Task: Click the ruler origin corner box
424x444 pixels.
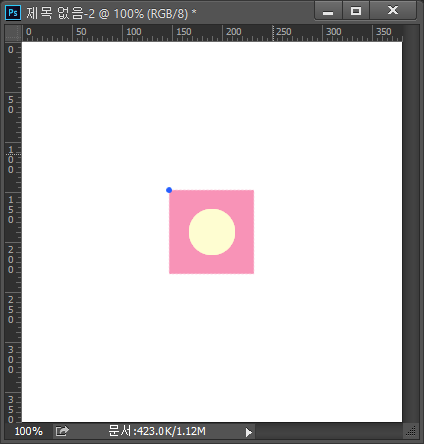Action: pos(13,33)
